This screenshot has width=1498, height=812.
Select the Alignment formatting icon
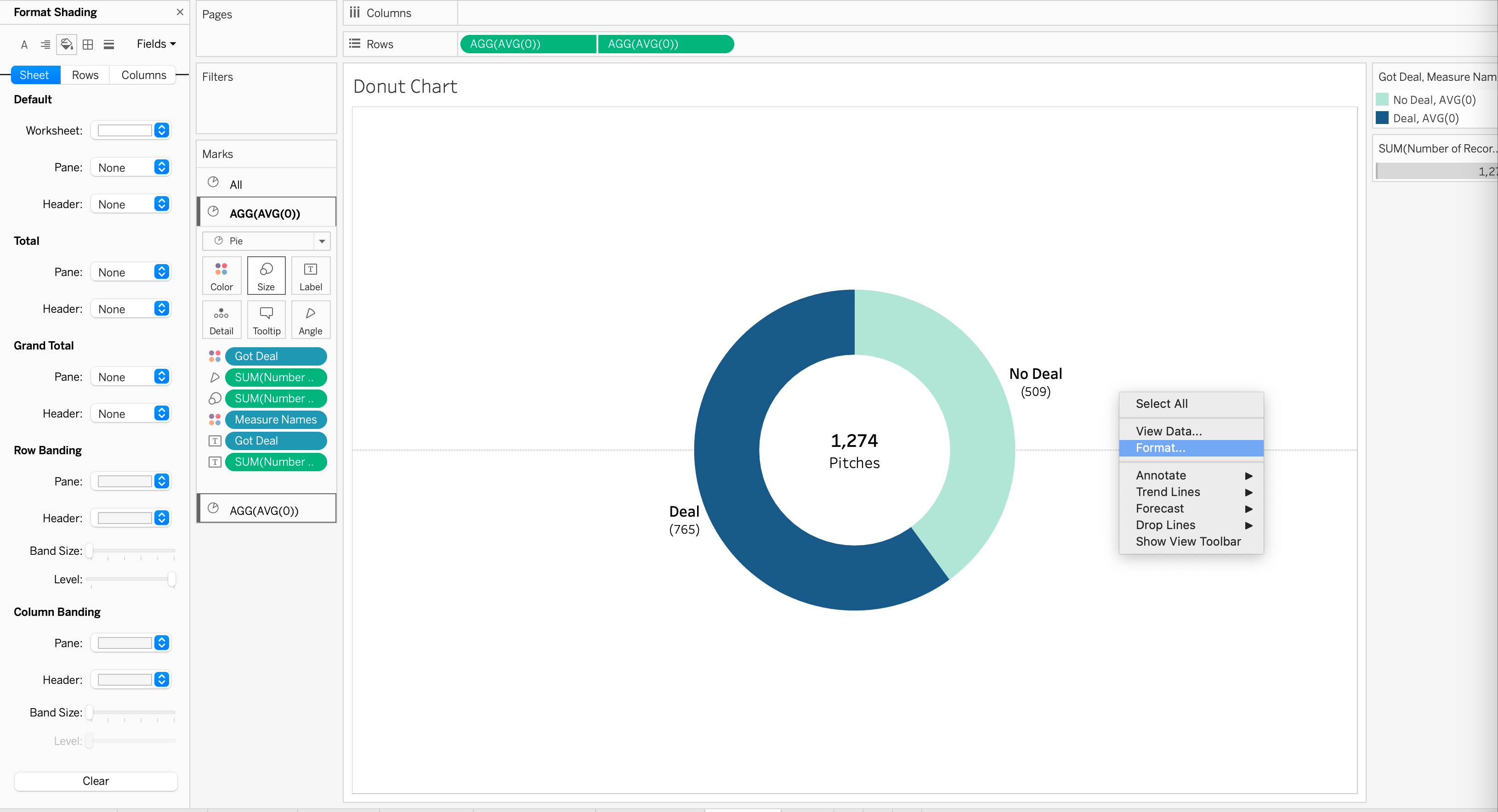click(x=45, y=45)
